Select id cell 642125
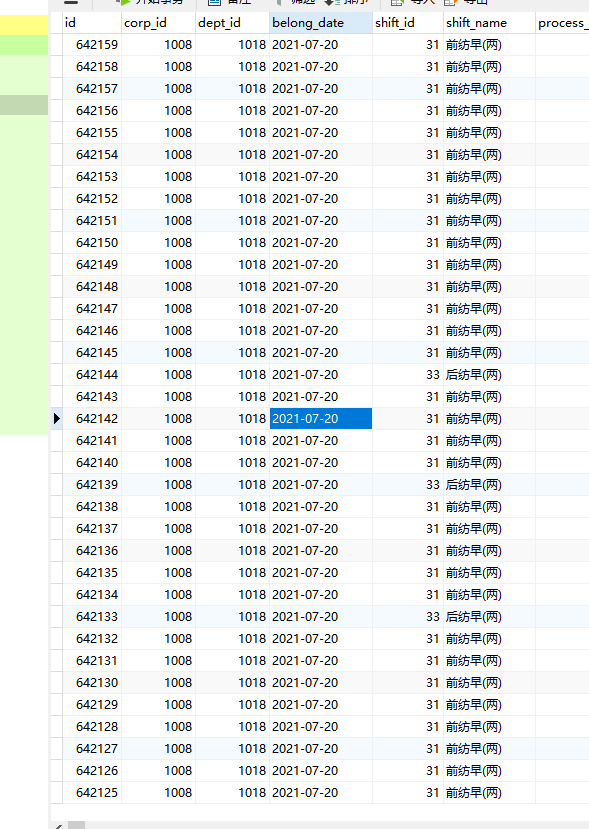 pyautogui.click(x=92, y=793)
